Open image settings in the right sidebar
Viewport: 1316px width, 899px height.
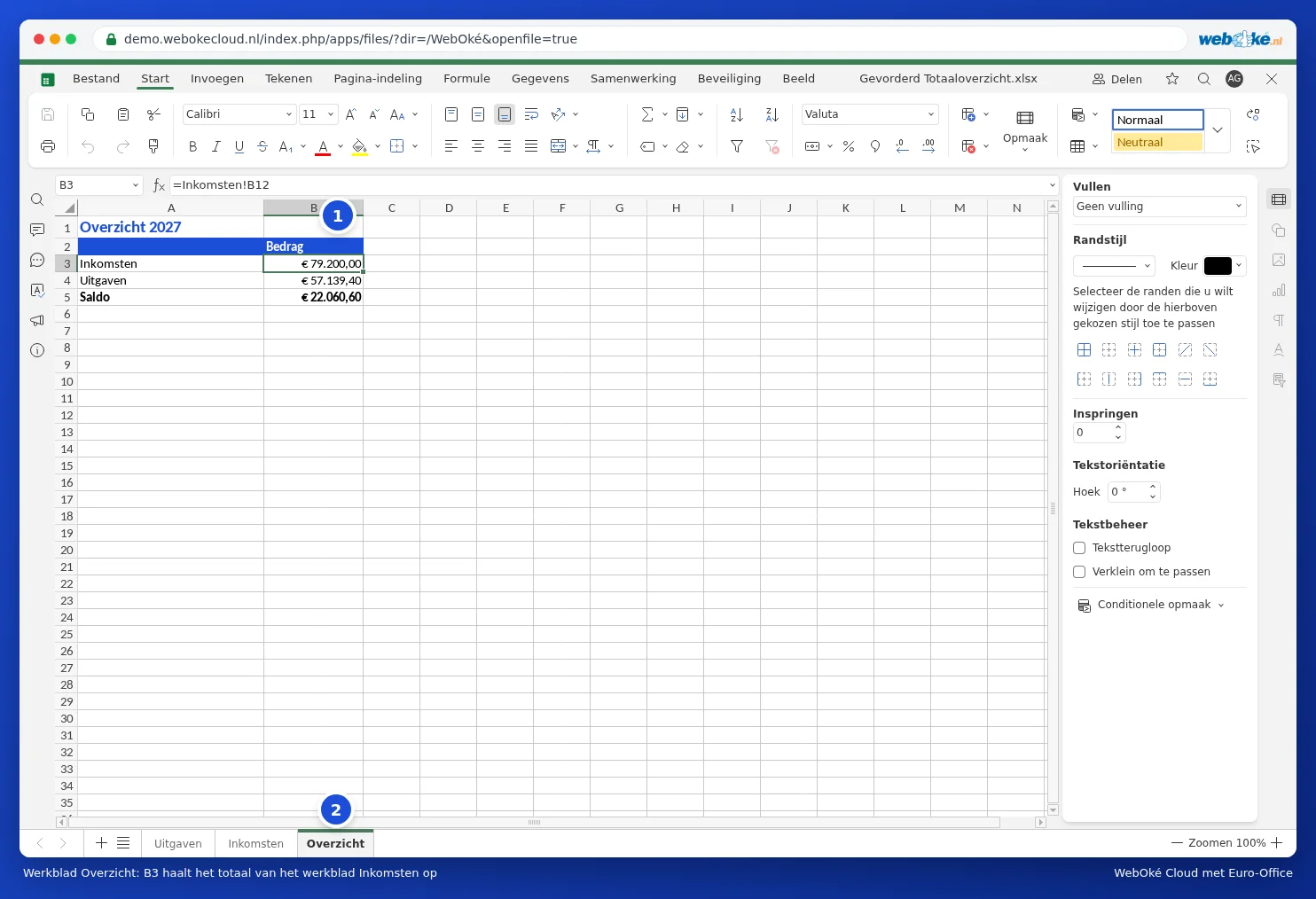pos(1279,260)
